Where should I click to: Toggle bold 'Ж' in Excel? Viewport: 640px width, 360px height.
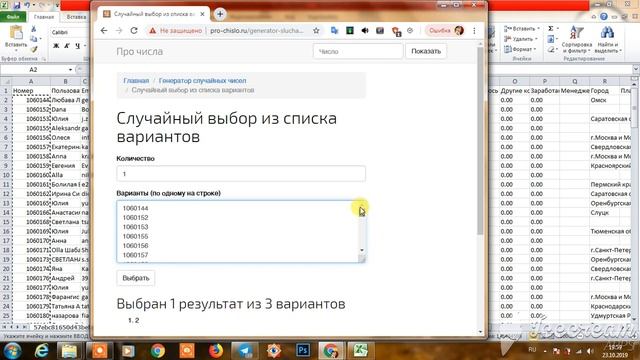click(56, 46)
